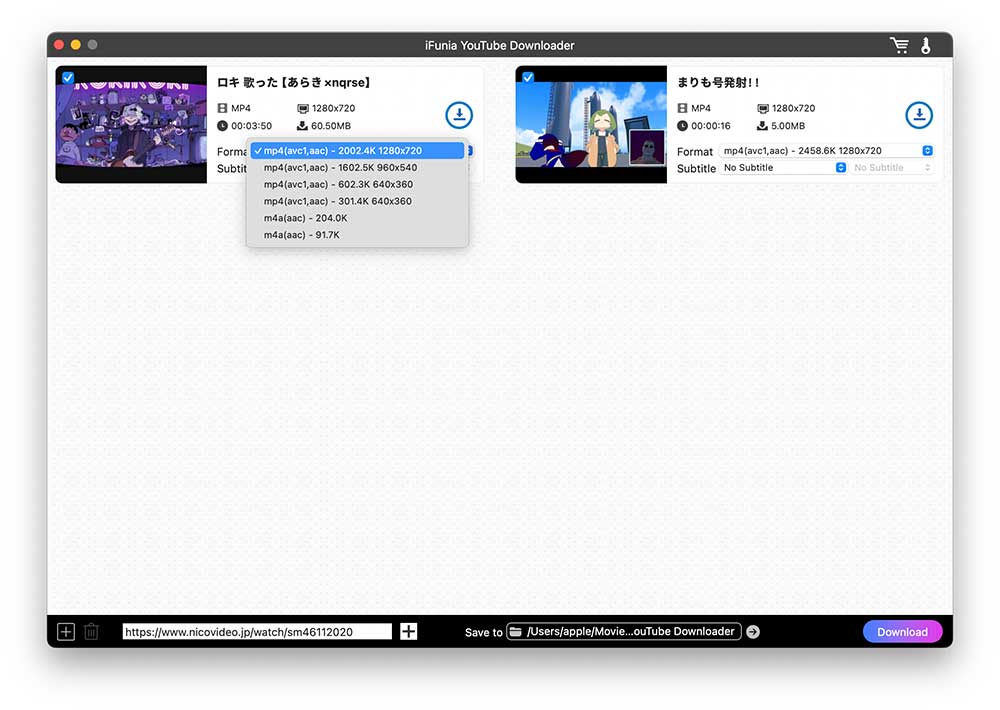Screen dimensions: 1000x710
Task: Click the Download button
Action: coord(902,631)
